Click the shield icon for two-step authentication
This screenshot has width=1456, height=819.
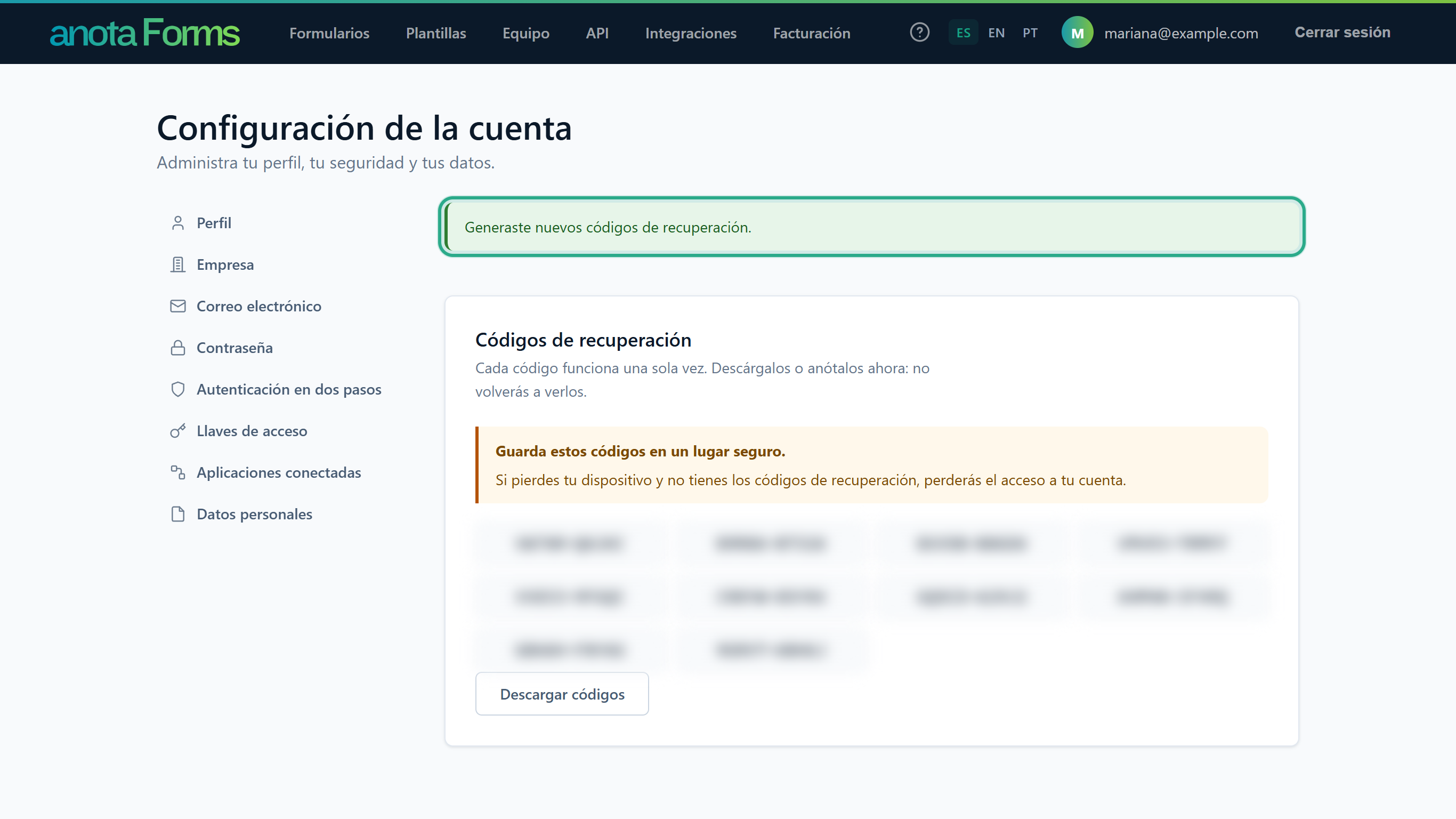pos(178,389)
